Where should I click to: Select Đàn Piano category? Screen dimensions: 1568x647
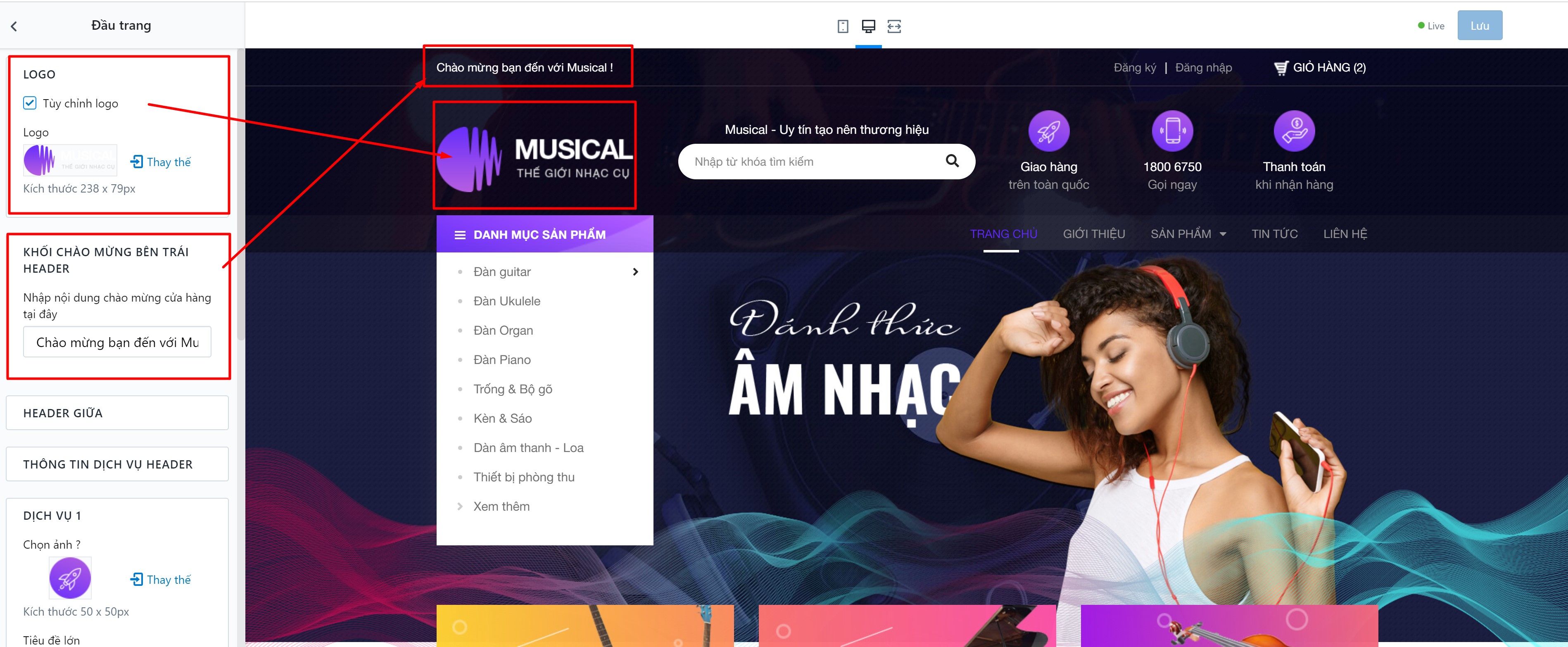click(501, 360)
